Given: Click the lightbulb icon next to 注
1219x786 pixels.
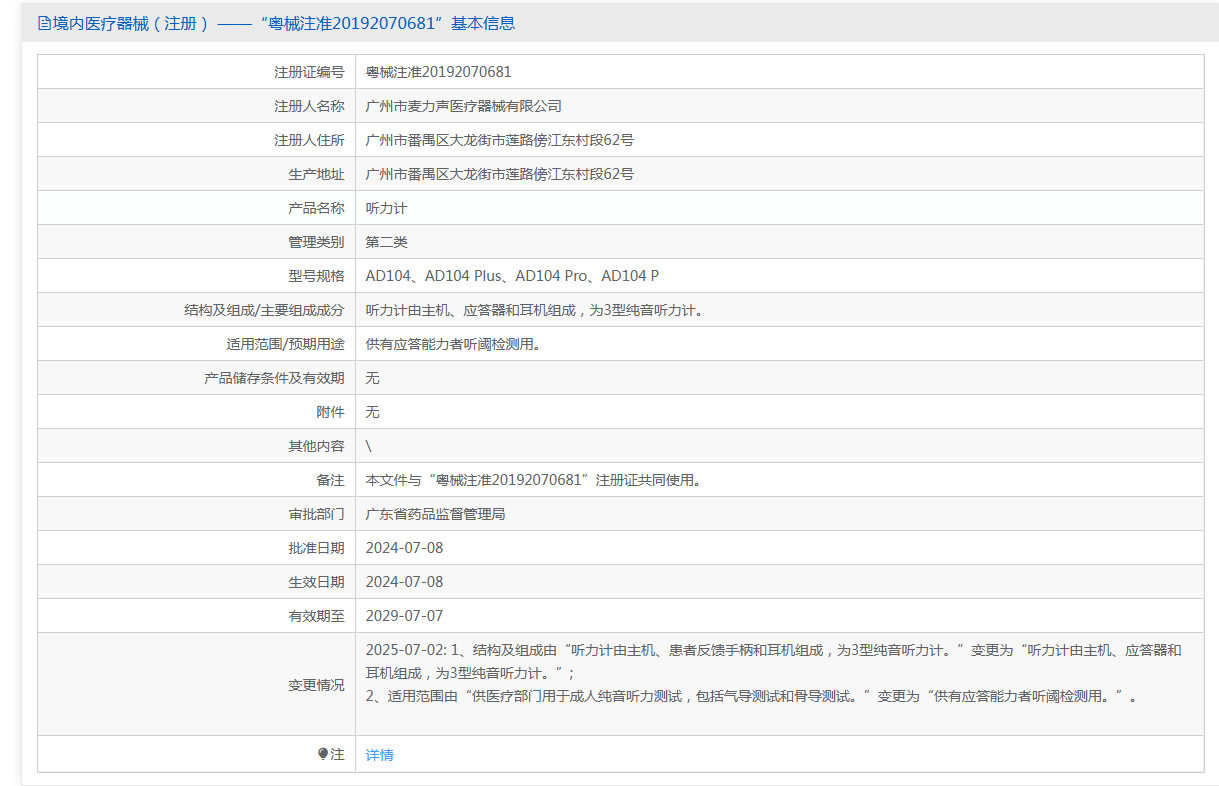Looking at the screenshot, I should tap(323, 754).
